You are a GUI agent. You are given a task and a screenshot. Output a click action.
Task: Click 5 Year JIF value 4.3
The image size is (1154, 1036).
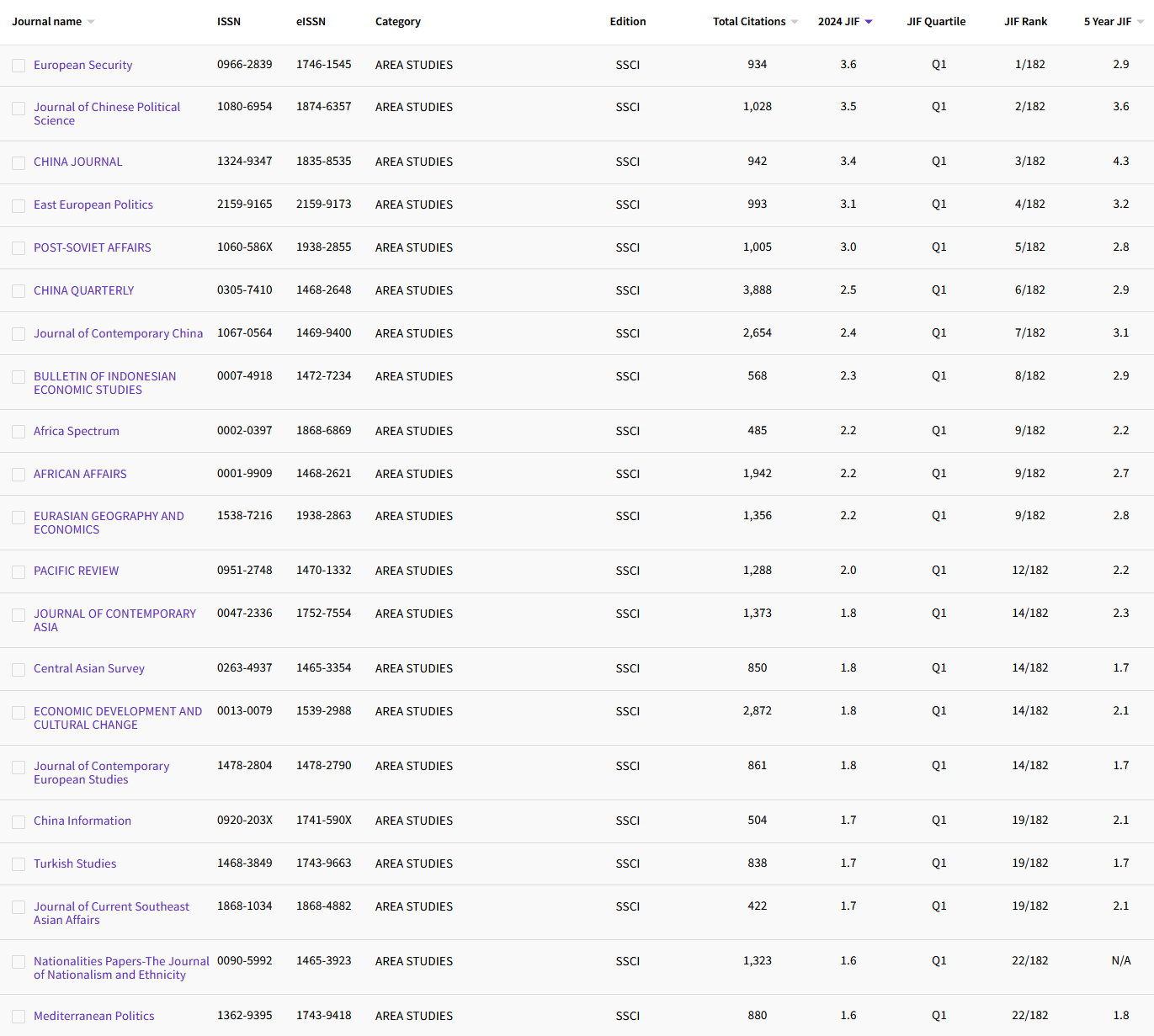tap(1121, 161)
